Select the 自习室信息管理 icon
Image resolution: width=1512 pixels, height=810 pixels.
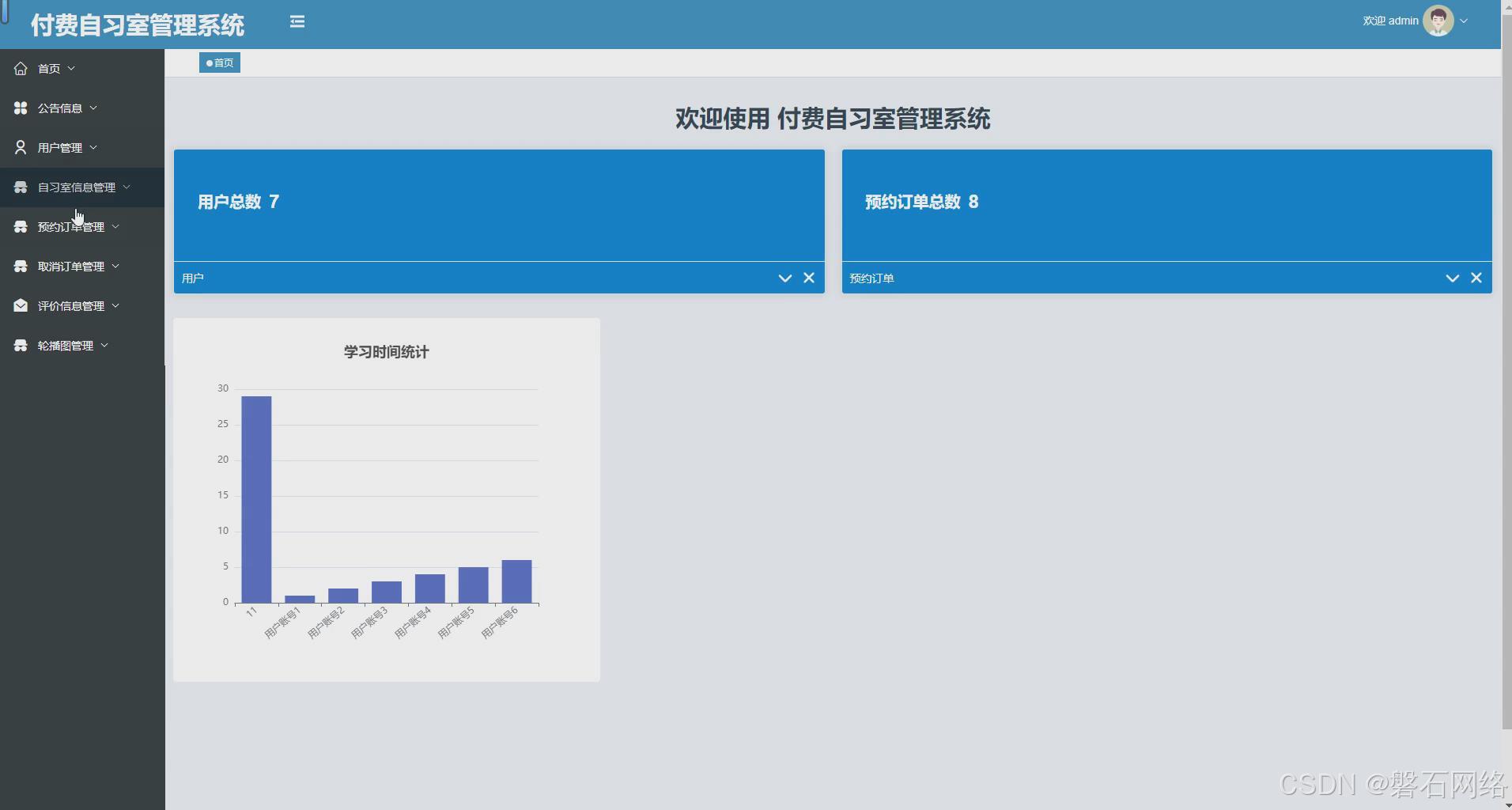21,187
